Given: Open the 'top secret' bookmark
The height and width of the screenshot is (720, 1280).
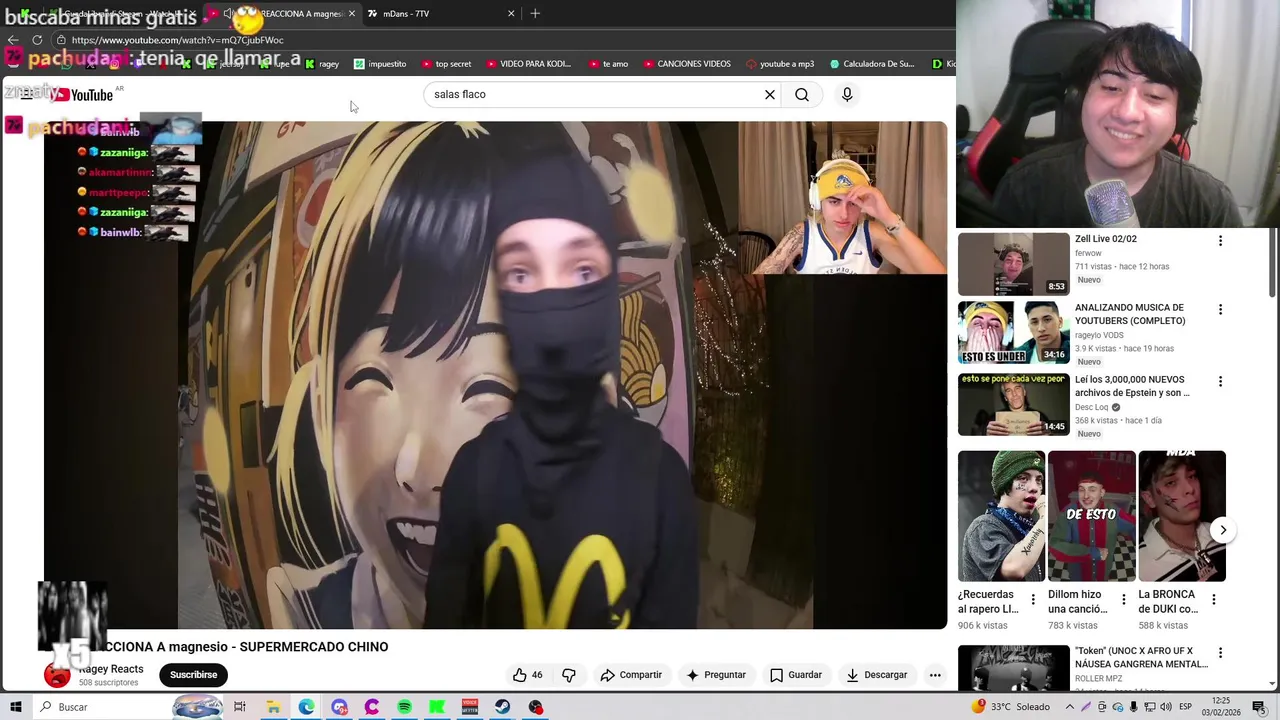Looking at the screenshot, I should [x=446, y=64].
